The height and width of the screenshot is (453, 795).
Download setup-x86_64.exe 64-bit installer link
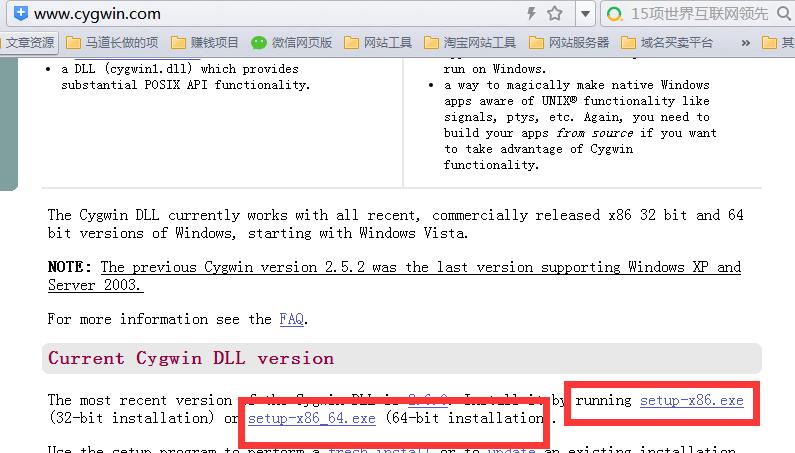312,418
